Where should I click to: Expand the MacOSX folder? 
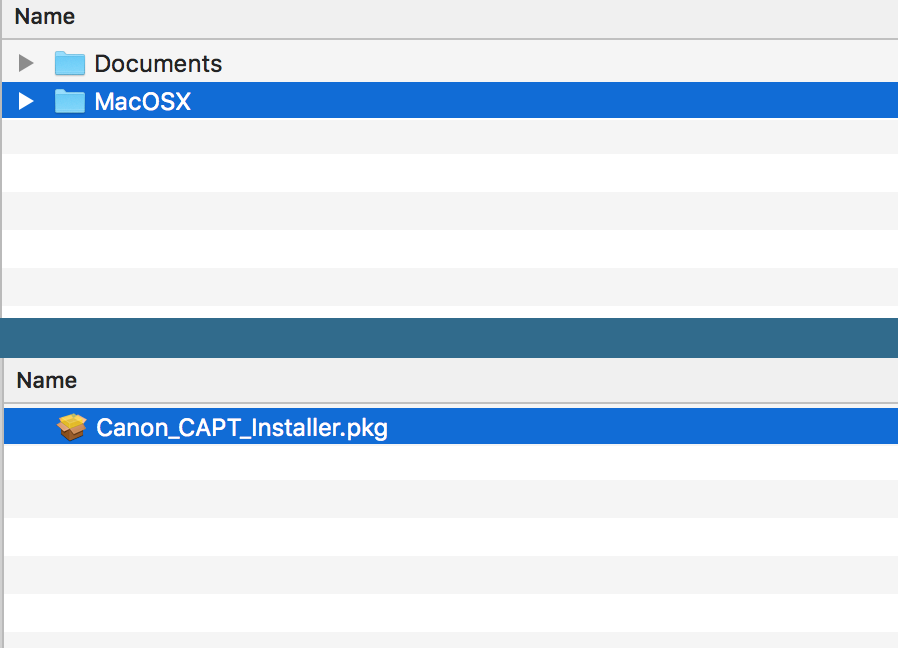click(25, 100)
